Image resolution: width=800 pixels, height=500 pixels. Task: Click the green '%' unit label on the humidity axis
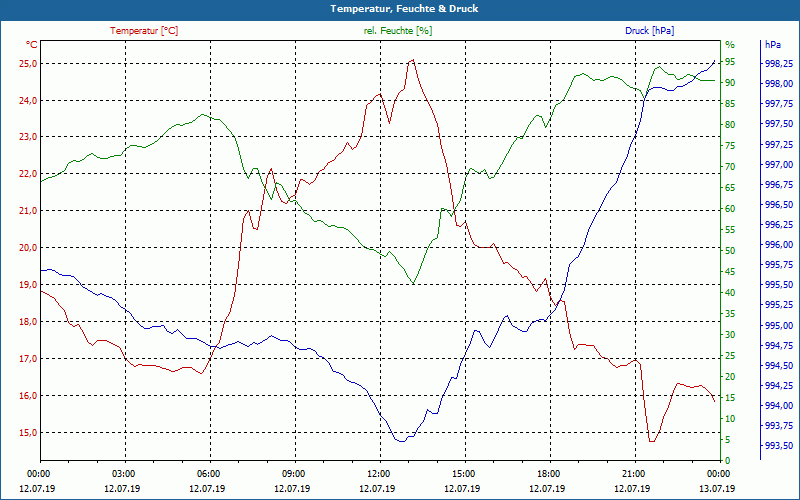click(730, 45)
